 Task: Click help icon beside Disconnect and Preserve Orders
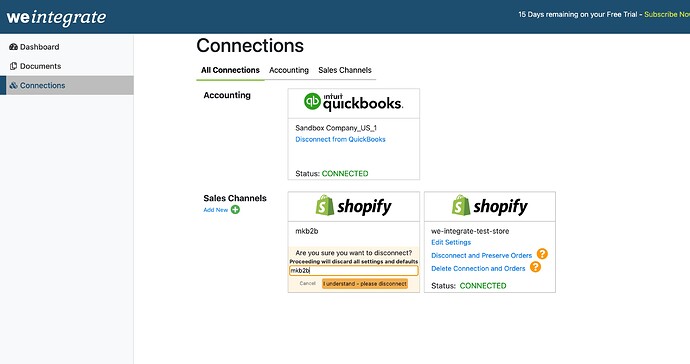[x=542, y=254]
